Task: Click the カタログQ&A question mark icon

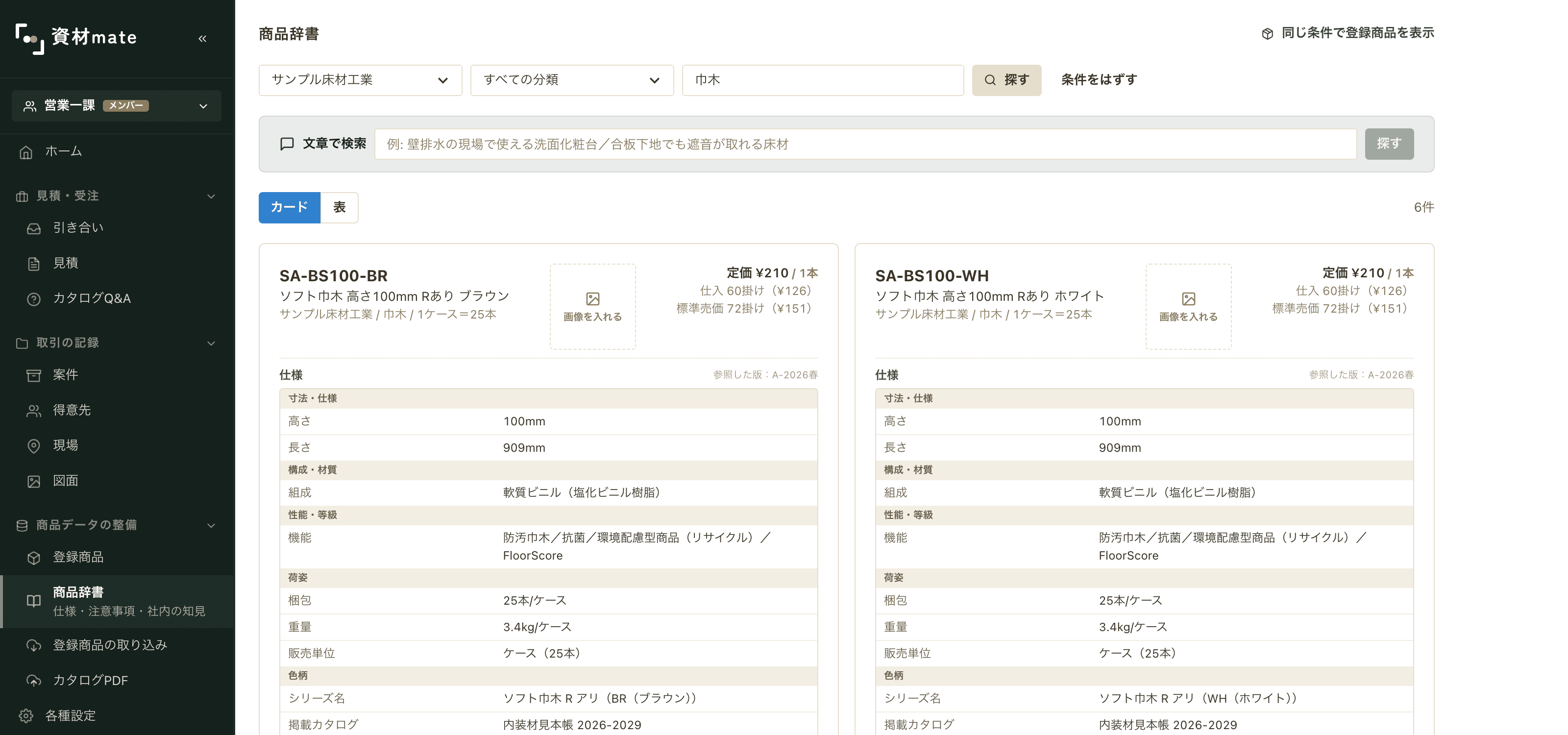Action: click(34, 299)
